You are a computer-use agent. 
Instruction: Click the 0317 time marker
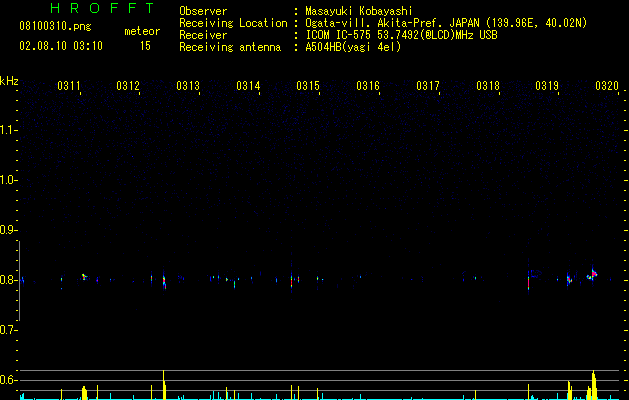pyautogui.click(x=428, y=86)
